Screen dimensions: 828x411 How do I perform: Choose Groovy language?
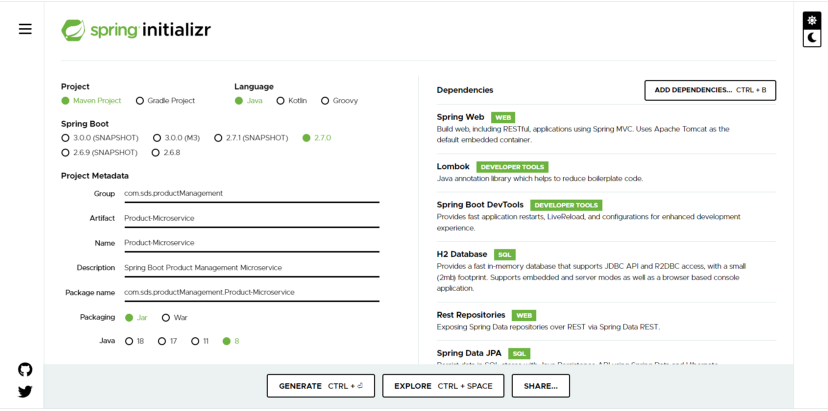[x=339, y=100]
